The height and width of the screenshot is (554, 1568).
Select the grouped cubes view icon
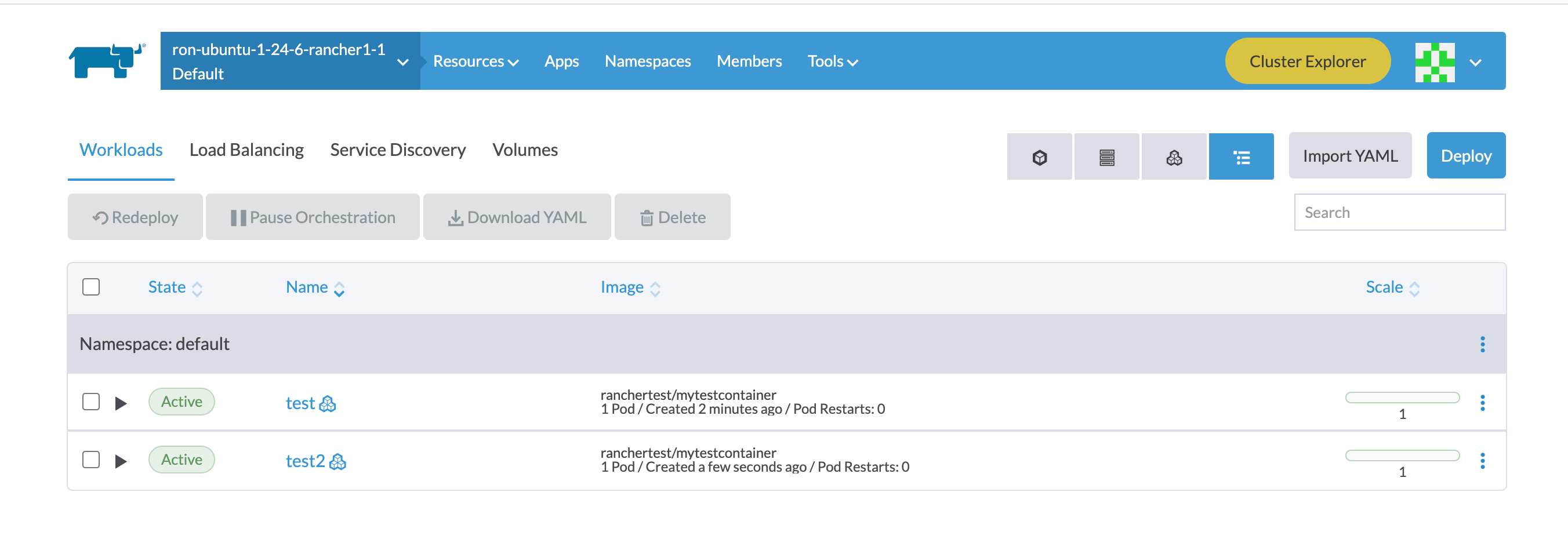[1174, 156]
